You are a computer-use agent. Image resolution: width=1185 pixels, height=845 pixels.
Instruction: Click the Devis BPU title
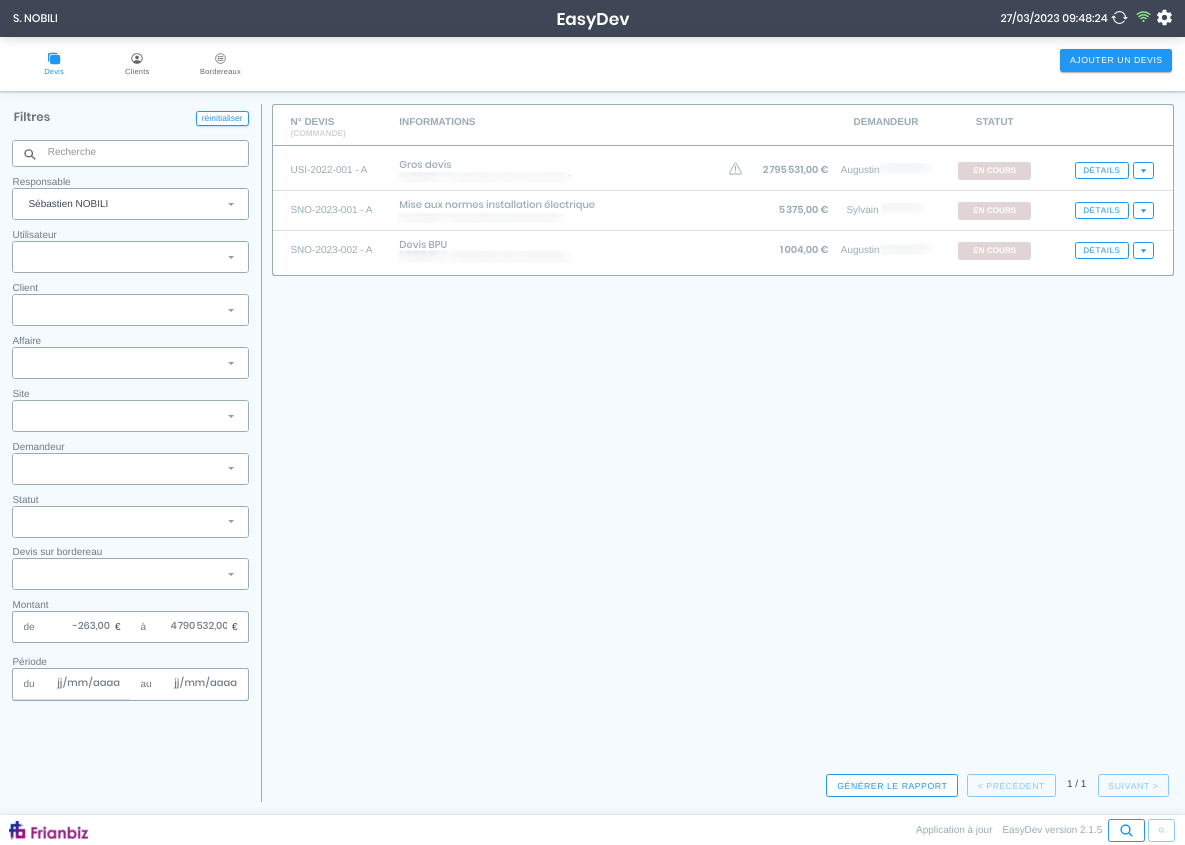coord(423,245)
